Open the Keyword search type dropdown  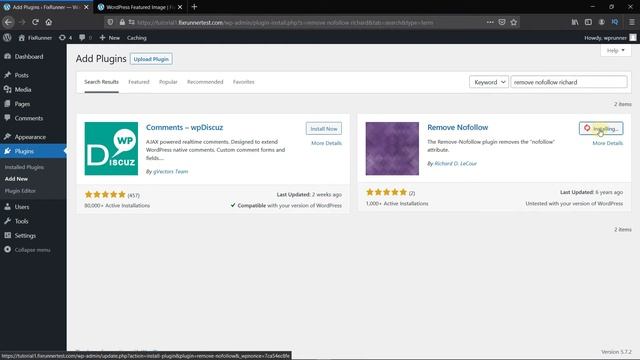coord(489,82)
